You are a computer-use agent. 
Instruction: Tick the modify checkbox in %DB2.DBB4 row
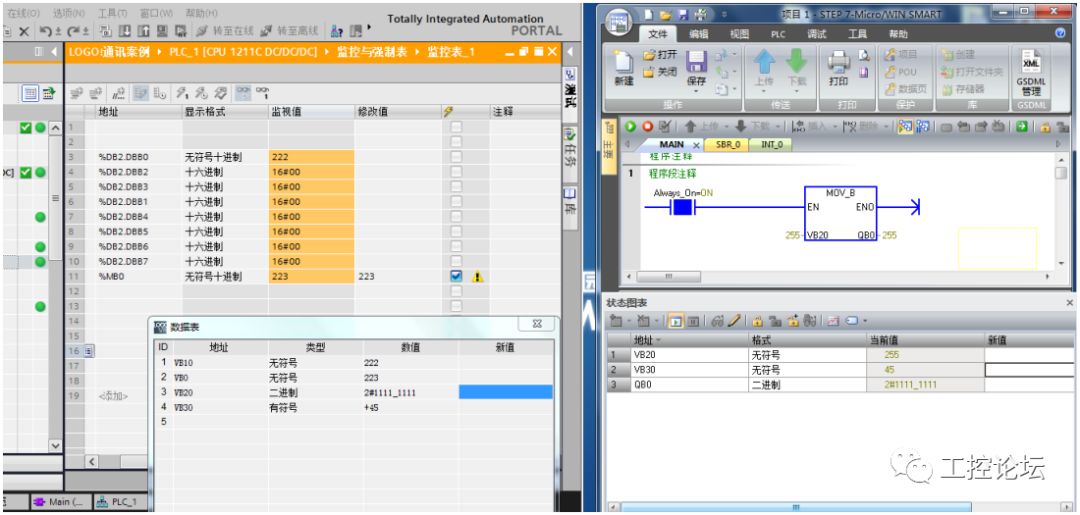[x=456, y=216]
